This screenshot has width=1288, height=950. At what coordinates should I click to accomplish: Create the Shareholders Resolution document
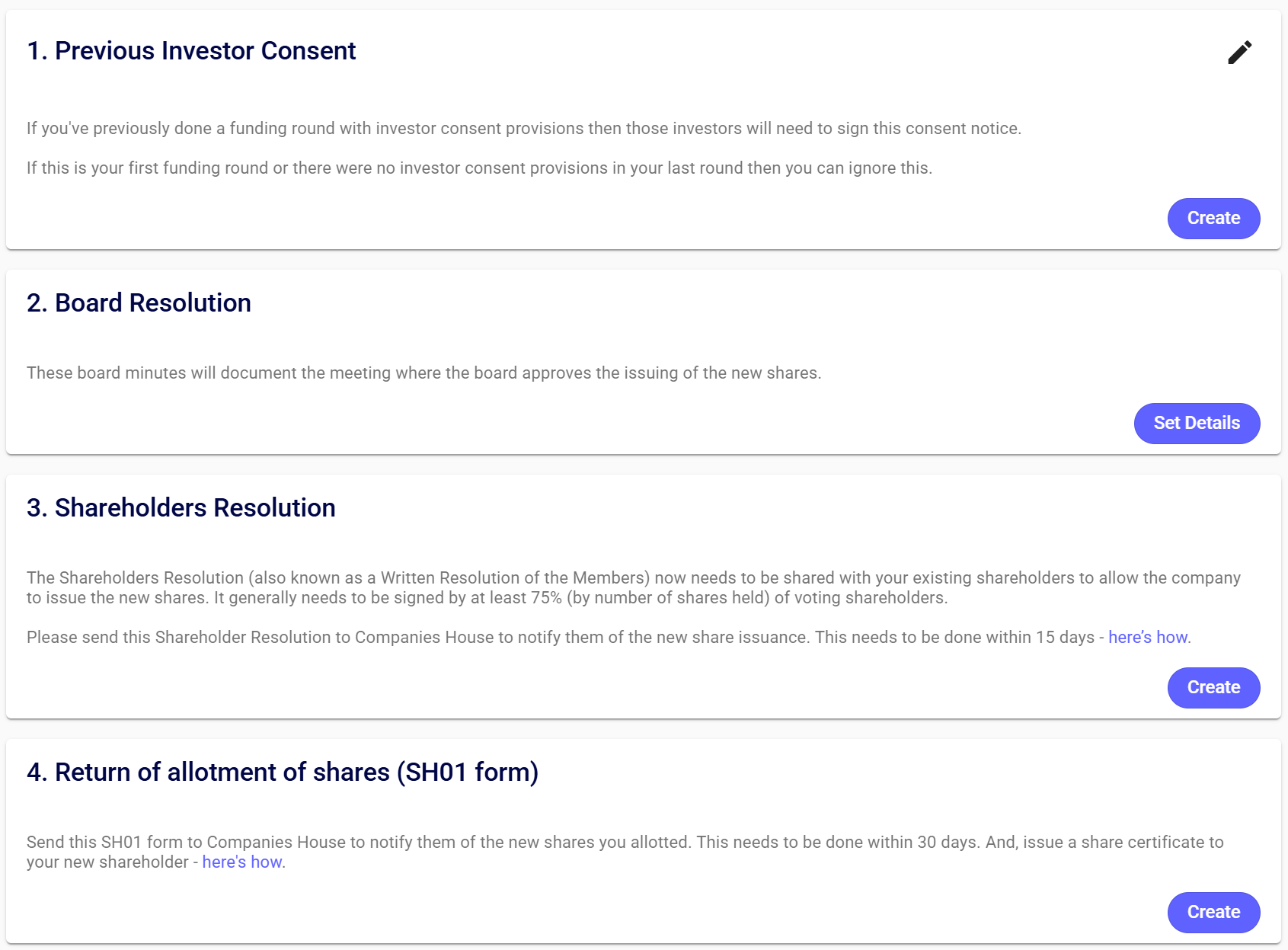pos(1213,688)
